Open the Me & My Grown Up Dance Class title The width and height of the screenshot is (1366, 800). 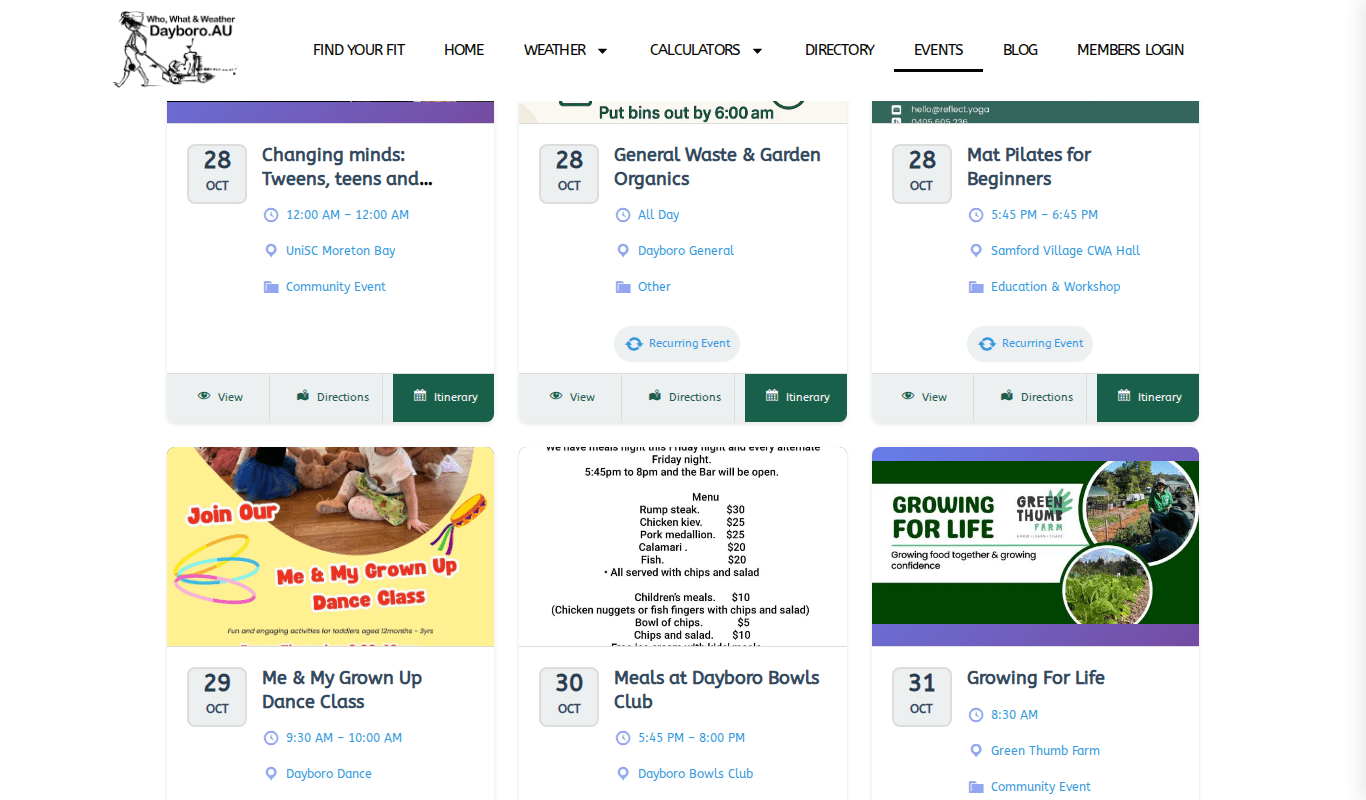[x=342, y=690]
